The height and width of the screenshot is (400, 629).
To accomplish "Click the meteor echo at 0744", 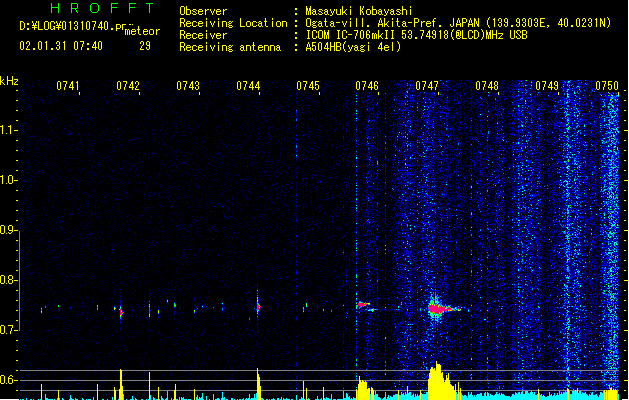I will 258,307.
